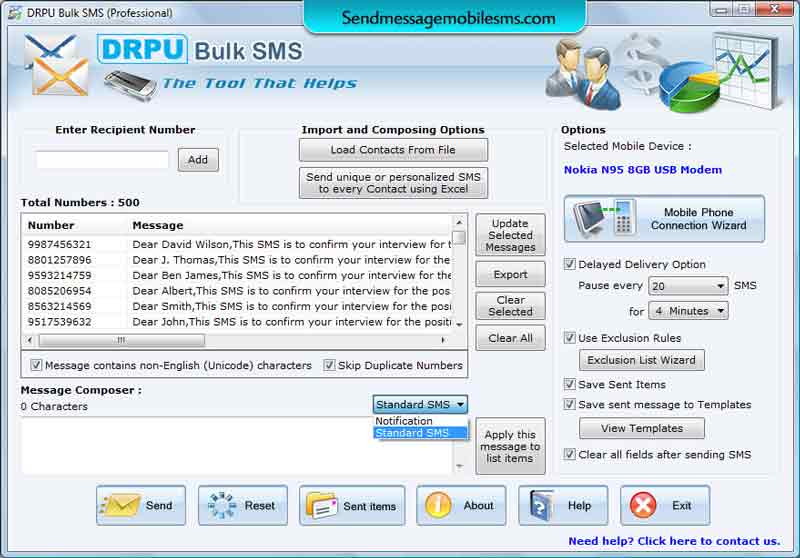800x558 pixels.
Task: Click into the message composer text area
Action: 236,446
